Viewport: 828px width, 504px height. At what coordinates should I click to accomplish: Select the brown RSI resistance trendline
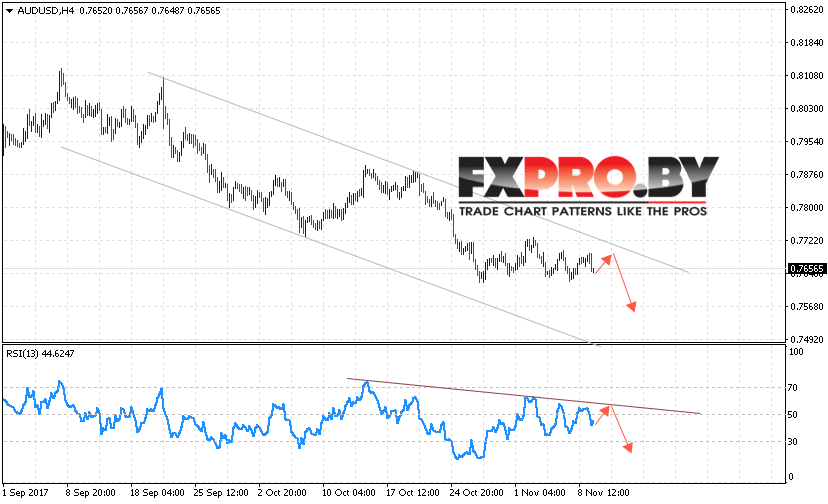click(524, 396)
